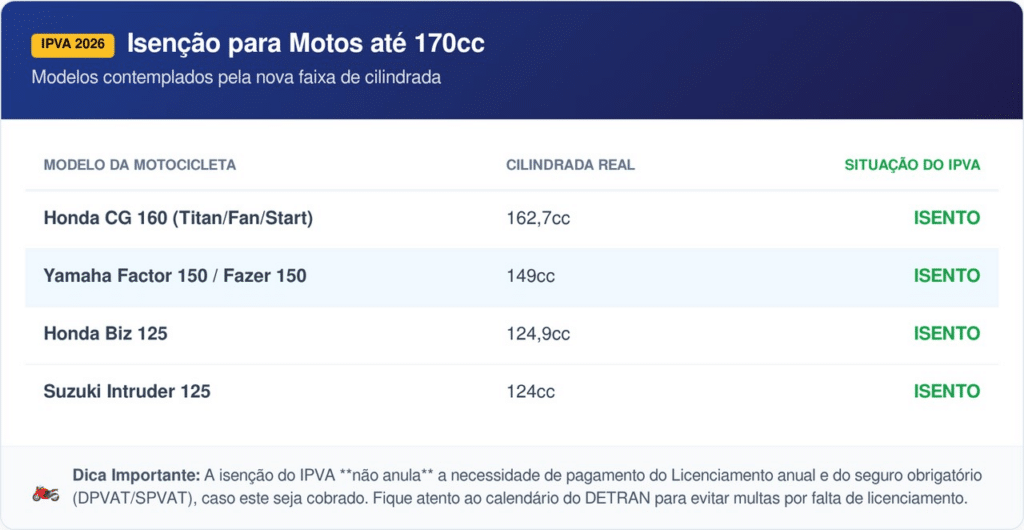
Task: Click the 149cc displacement value
Action: 530,276
